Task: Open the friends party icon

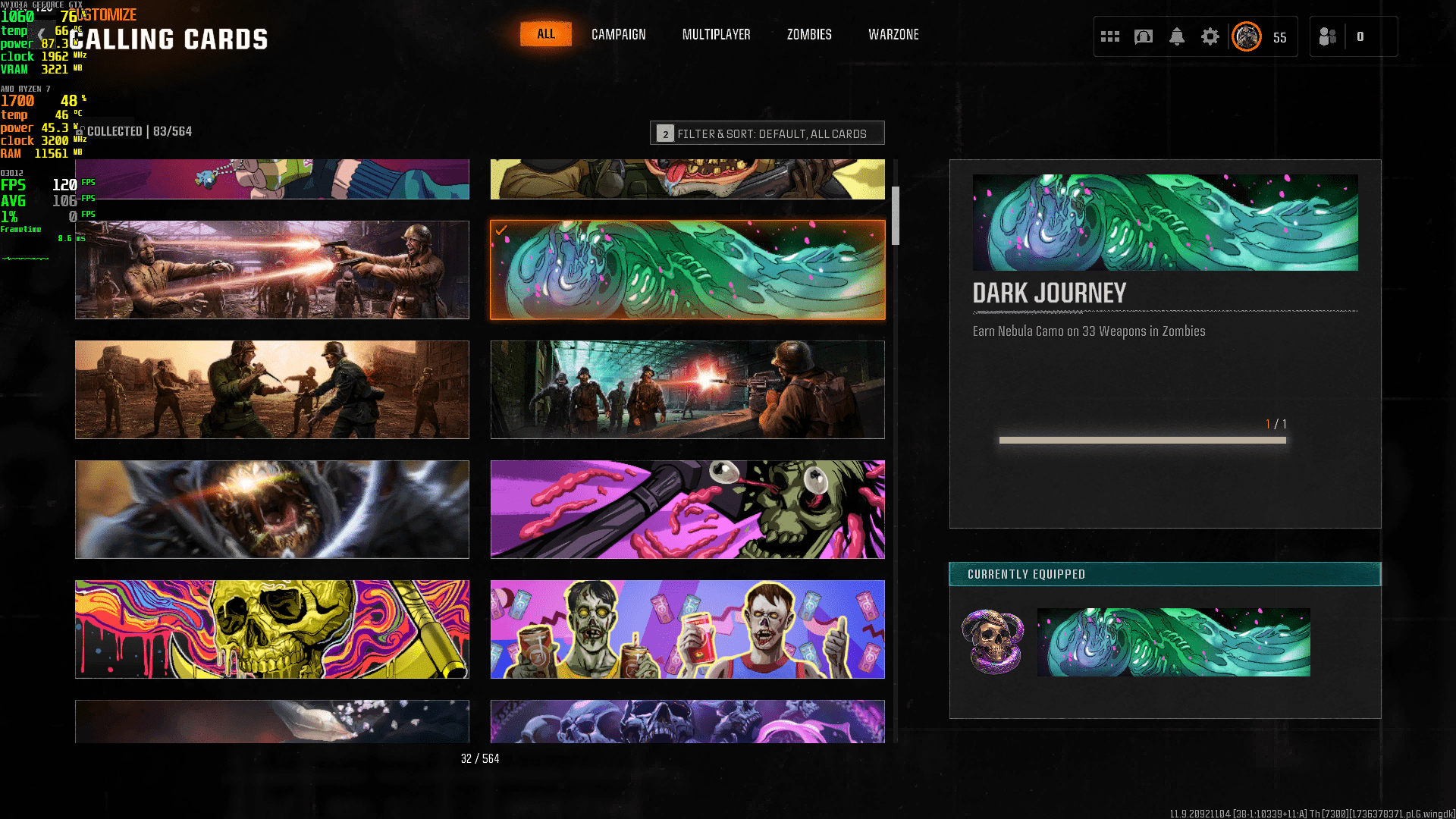Action: (x=1328, y=36)
